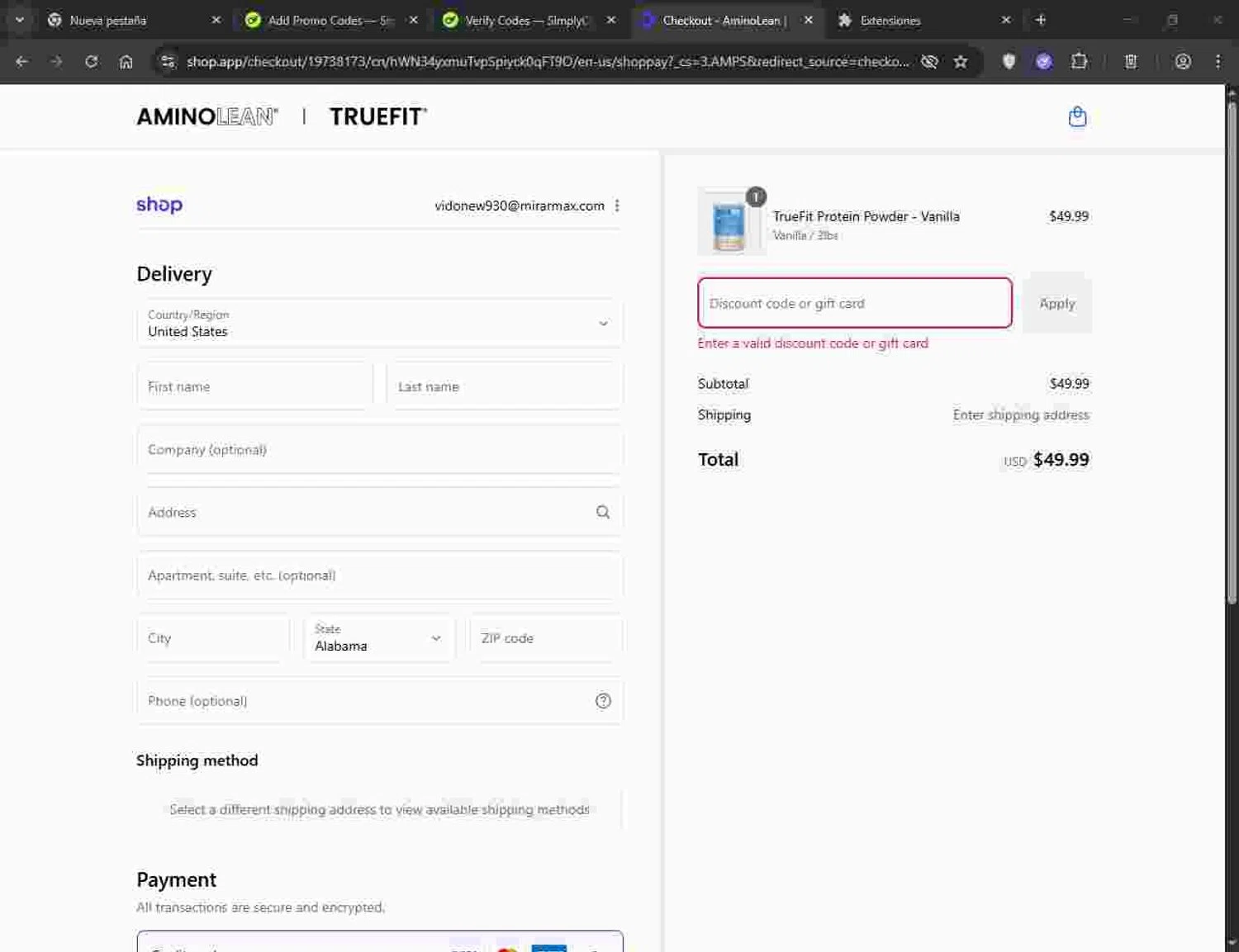Image resolution: width=1239 pixels, height=952 pixels.
Task: Focus the First name field
Action: point(255,386)
